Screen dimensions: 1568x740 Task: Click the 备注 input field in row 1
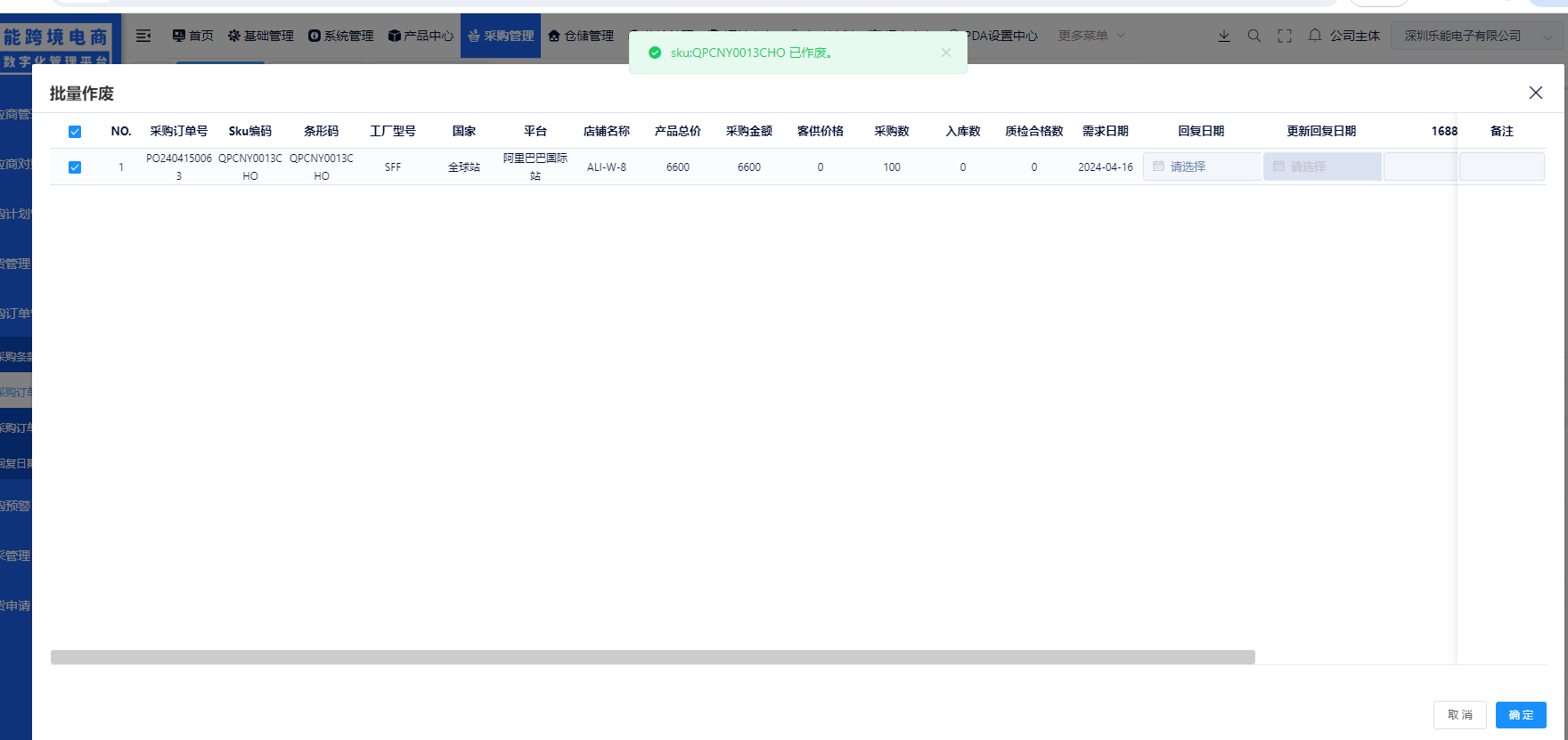point(1502,167)
